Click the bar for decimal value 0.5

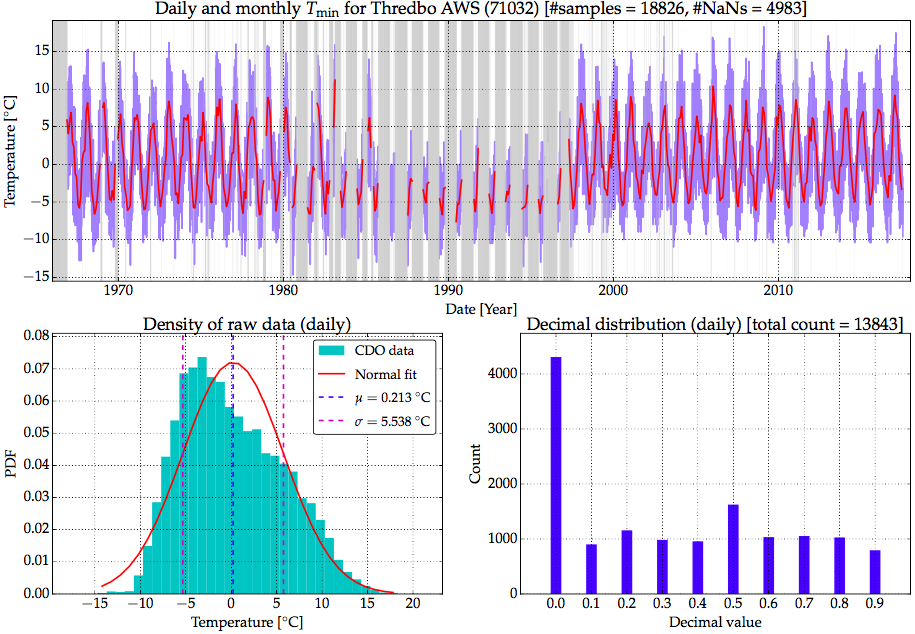click(x=733, y=549)
